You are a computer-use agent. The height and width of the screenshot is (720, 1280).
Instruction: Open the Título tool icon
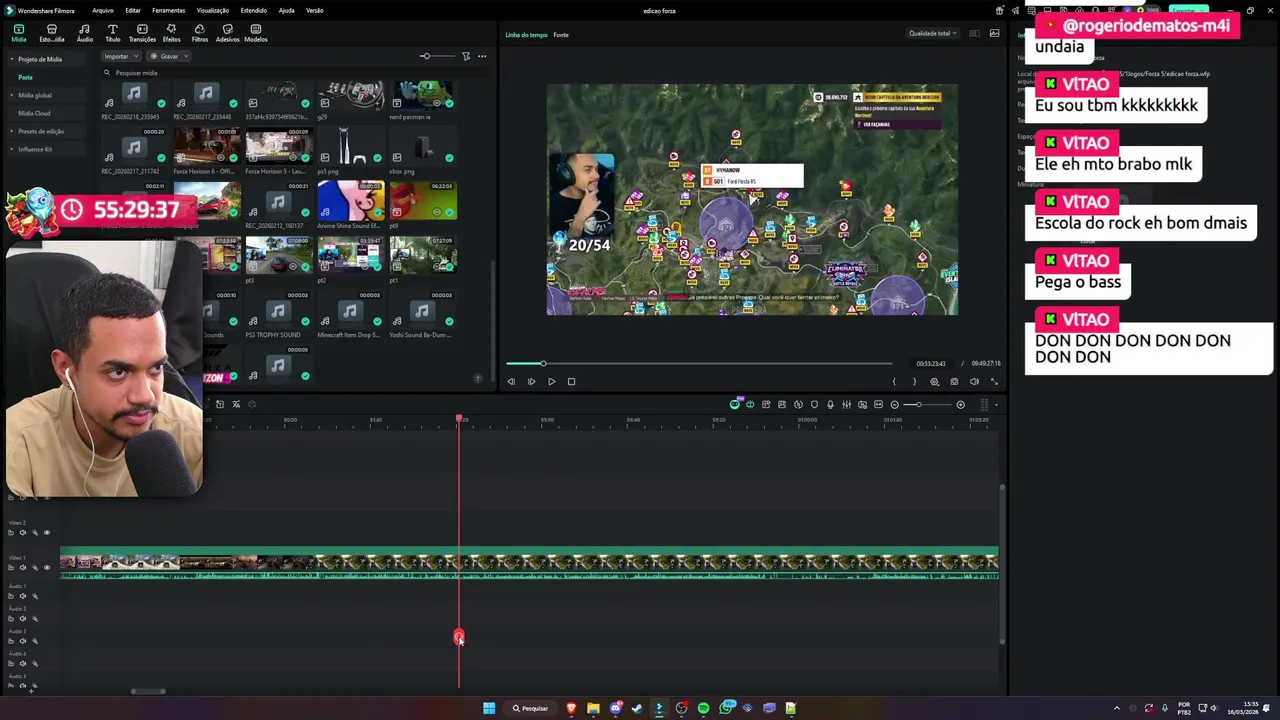pos(113,33)
